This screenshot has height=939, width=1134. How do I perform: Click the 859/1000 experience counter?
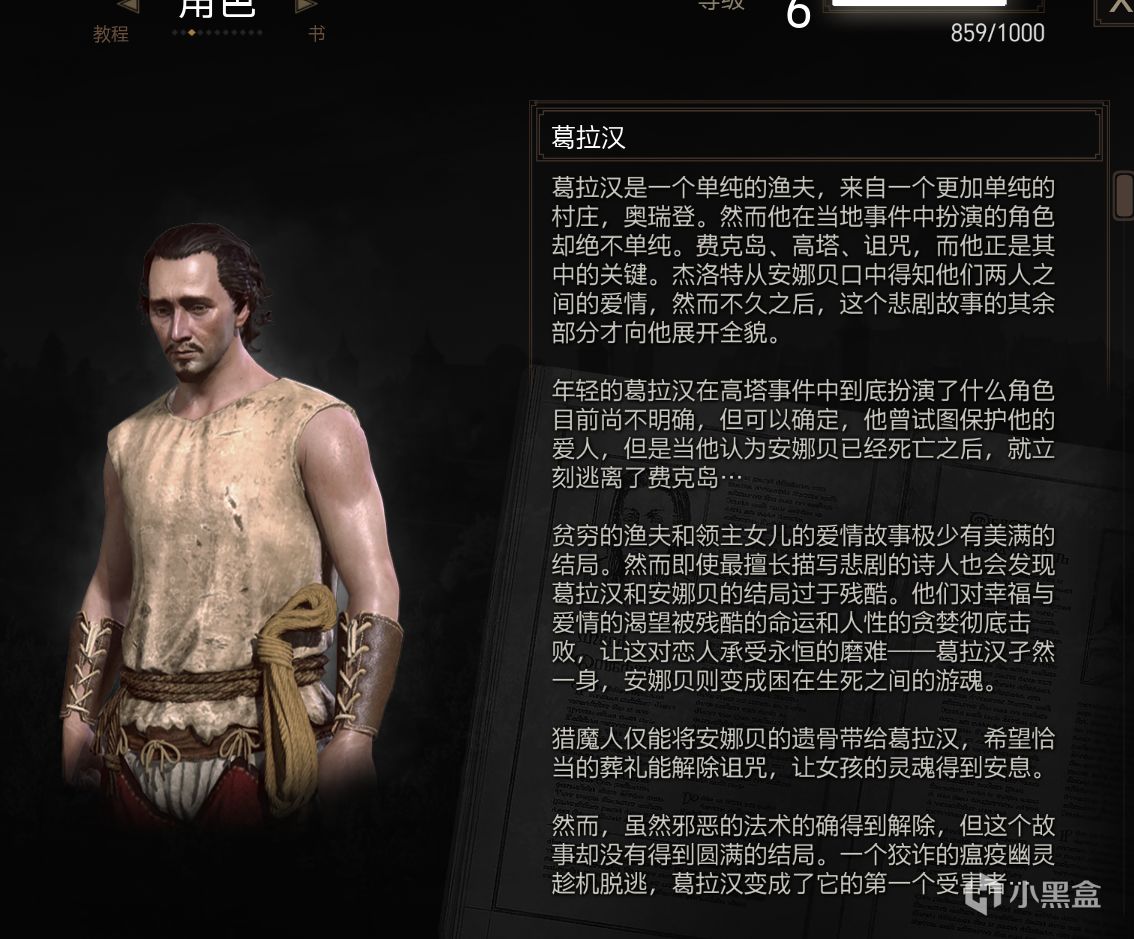coord(997,33)
